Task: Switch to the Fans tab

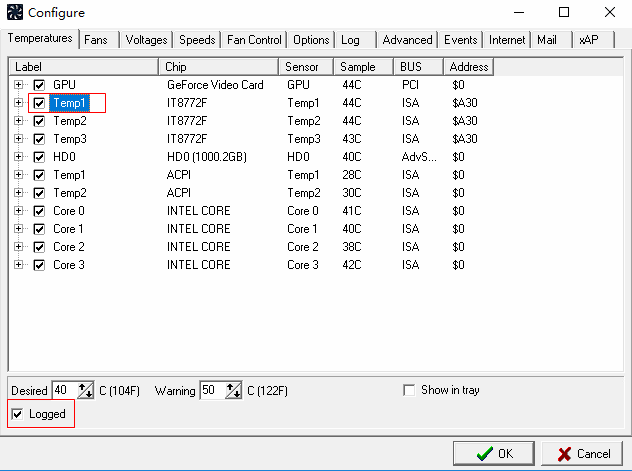Action: click(99, 40)
